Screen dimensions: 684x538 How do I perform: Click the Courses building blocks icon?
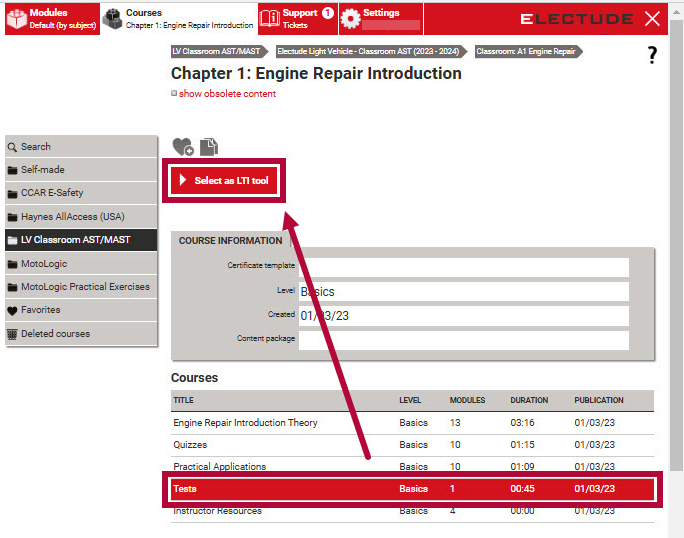click(113, 19)
